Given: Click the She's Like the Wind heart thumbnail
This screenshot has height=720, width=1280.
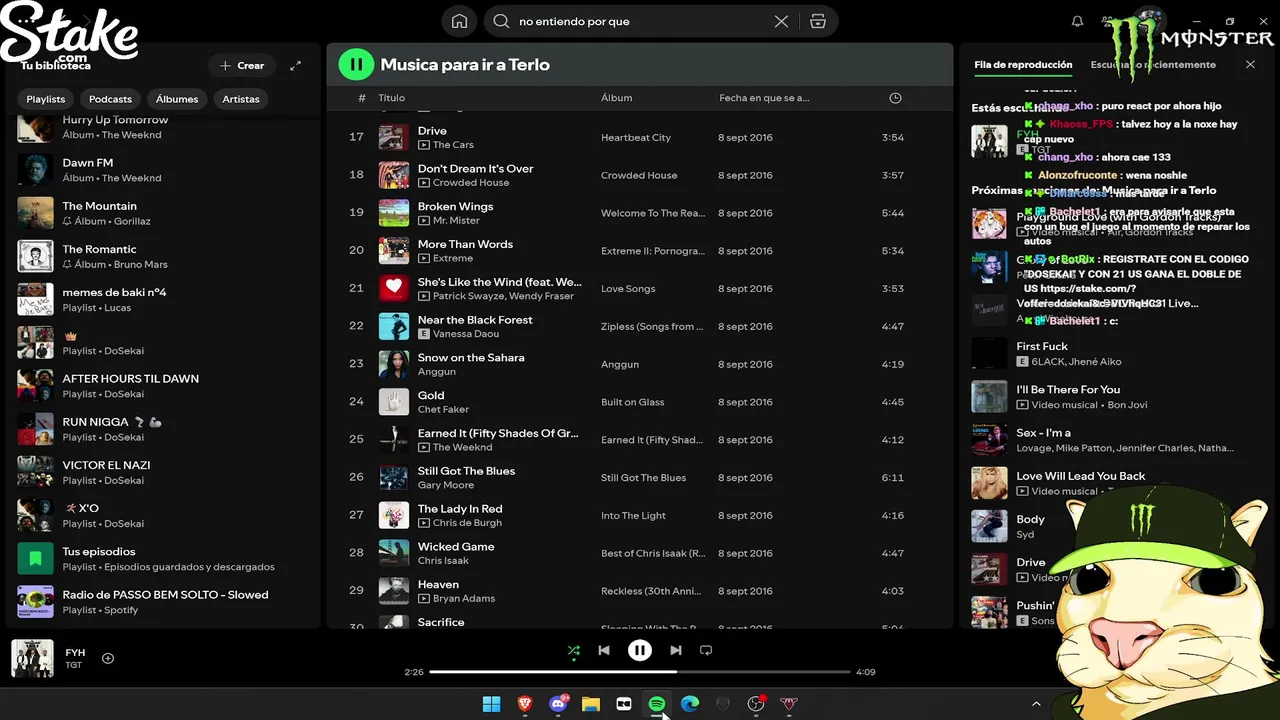Looking at the screenshot, I should (394, 288).
